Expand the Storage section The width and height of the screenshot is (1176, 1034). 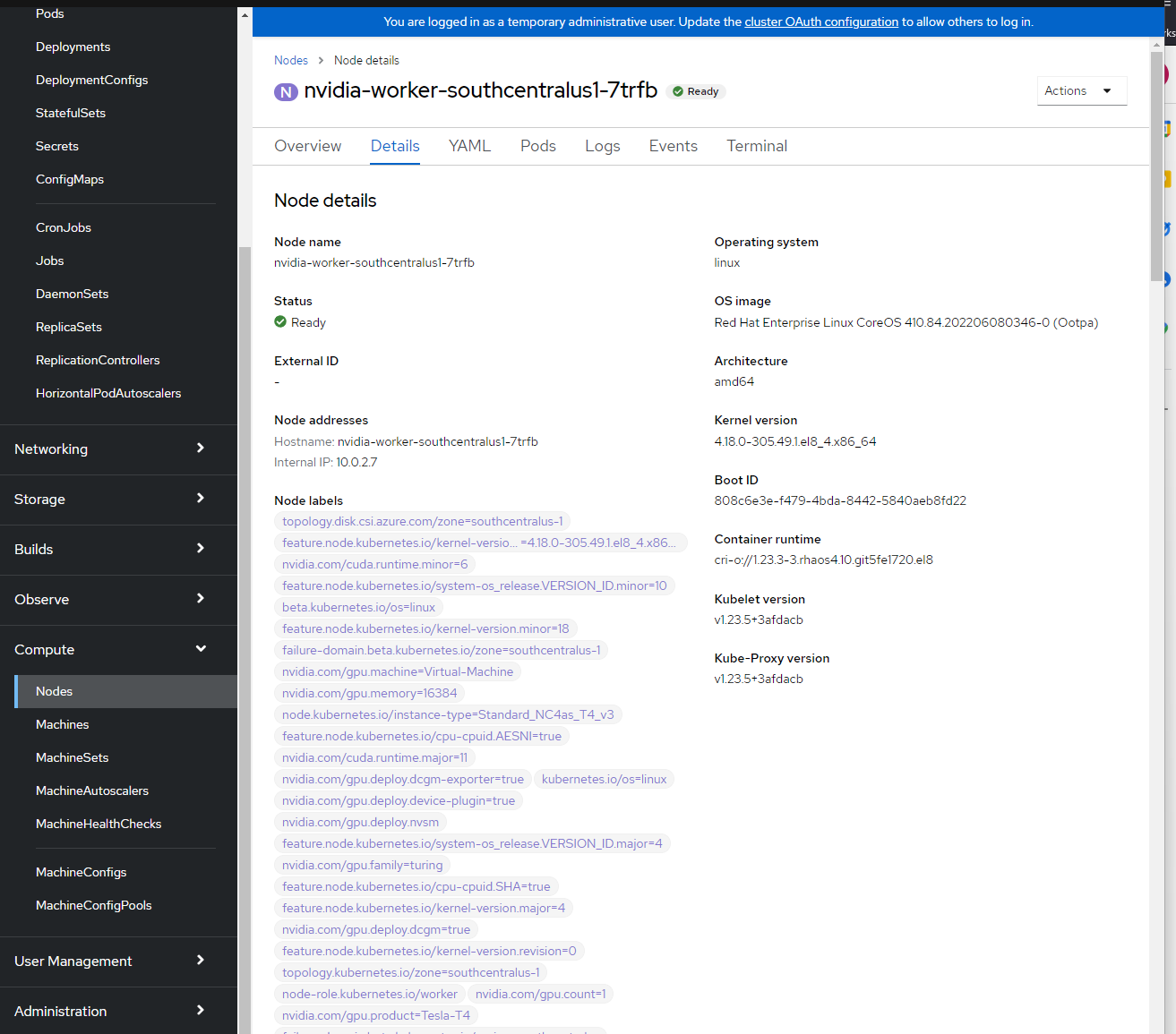(118, 500)
